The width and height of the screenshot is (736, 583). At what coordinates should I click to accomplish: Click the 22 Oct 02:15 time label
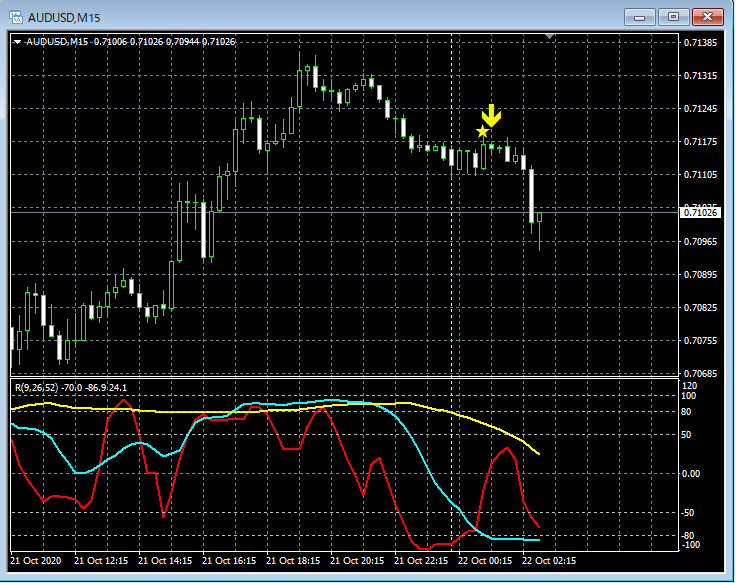pyautogui.click(x=549, y=560)
